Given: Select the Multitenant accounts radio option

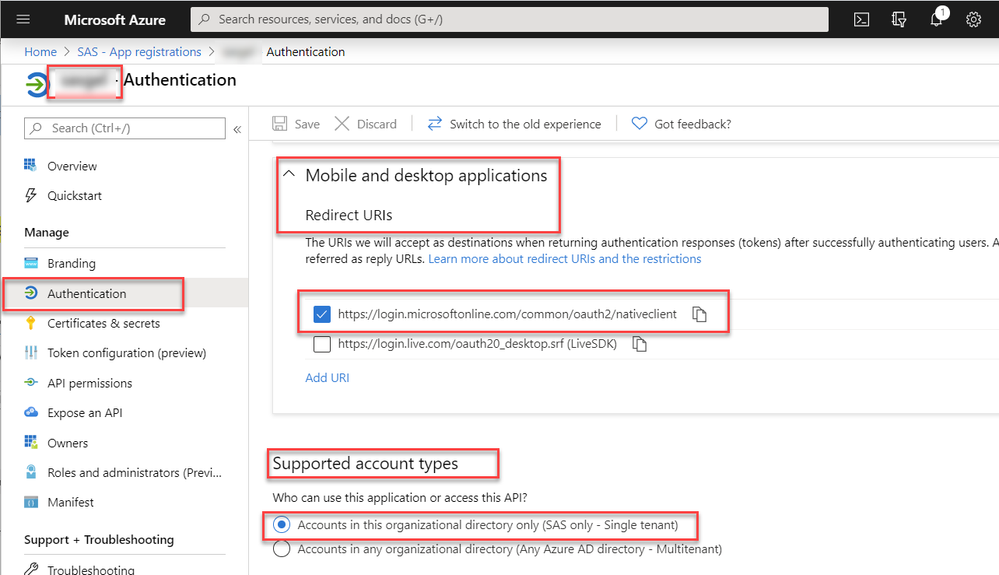Looking at the screenshot, I should coord(281,549).
